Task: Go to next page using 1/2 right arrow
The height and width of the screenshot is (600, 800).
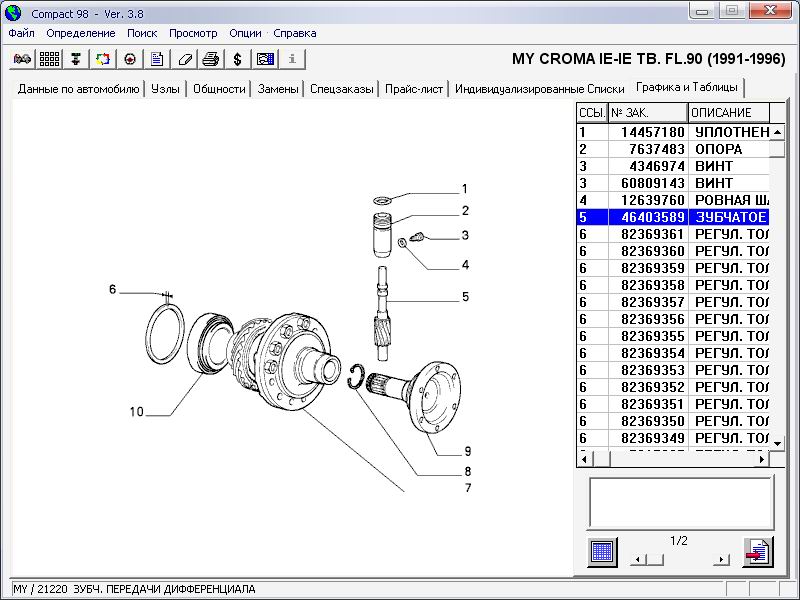Action: click(721, 559)
